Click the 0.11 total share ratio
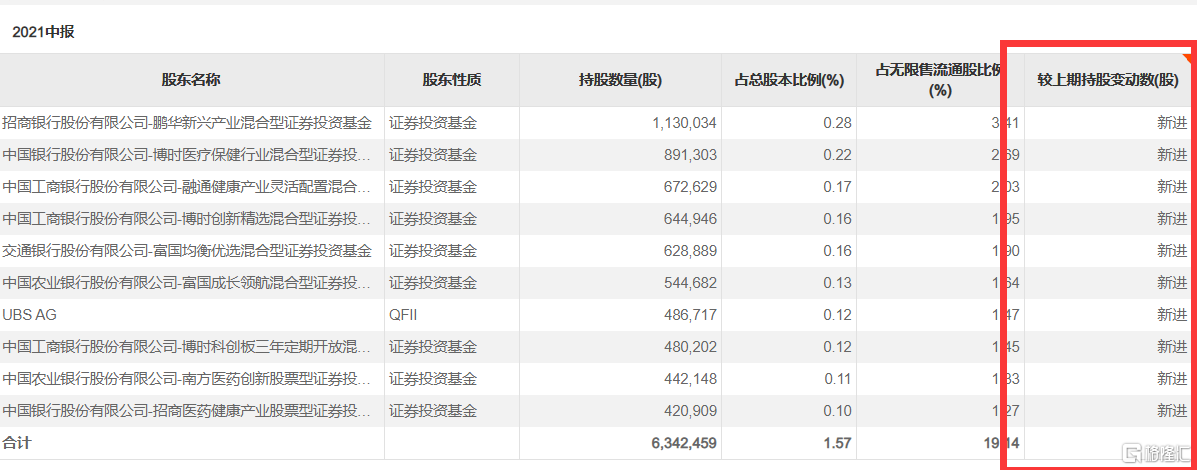This screenshot has height=470, width=1197. pos(840,379)
